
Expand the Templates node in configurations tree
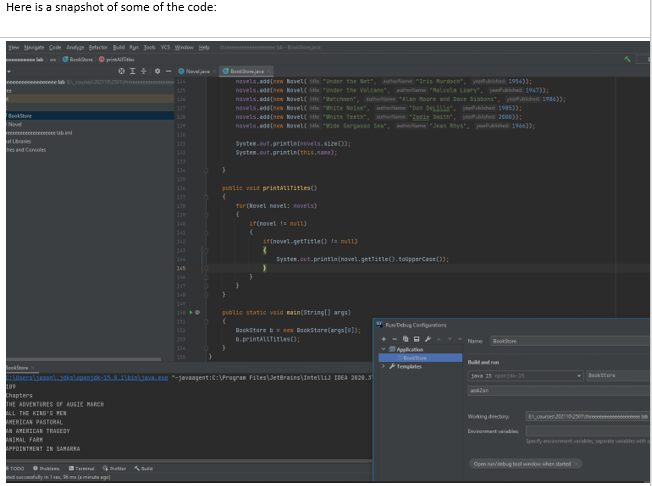tap(383, 366)
